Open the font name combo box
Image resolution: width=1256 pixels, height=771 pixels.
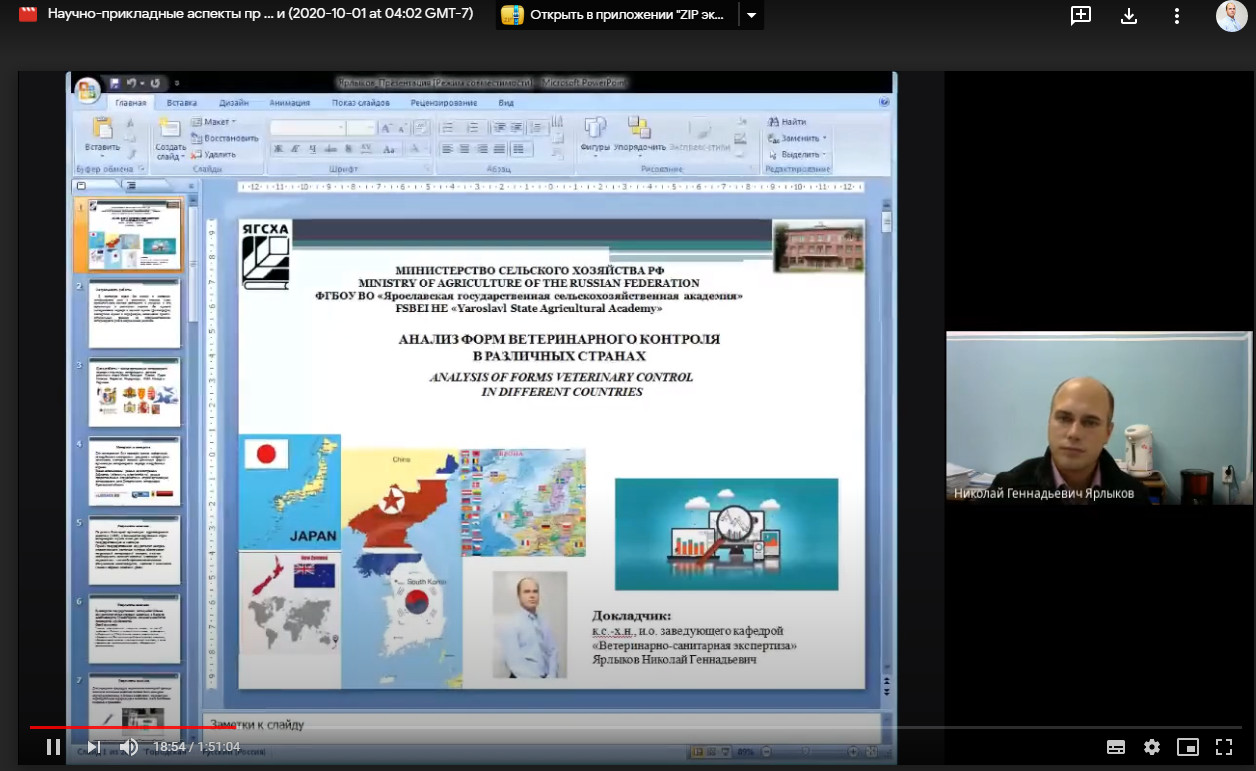pos(308,127)
